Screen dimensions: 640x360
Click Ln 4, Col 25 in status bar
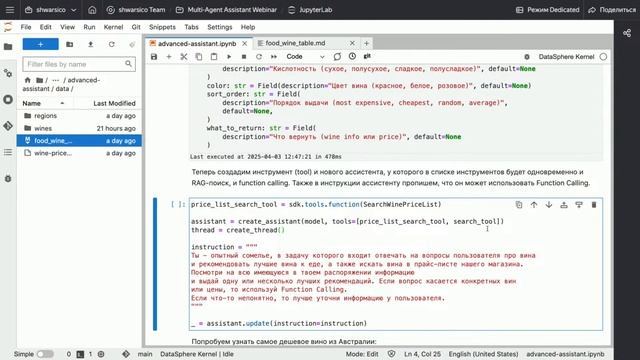point(422,354)
